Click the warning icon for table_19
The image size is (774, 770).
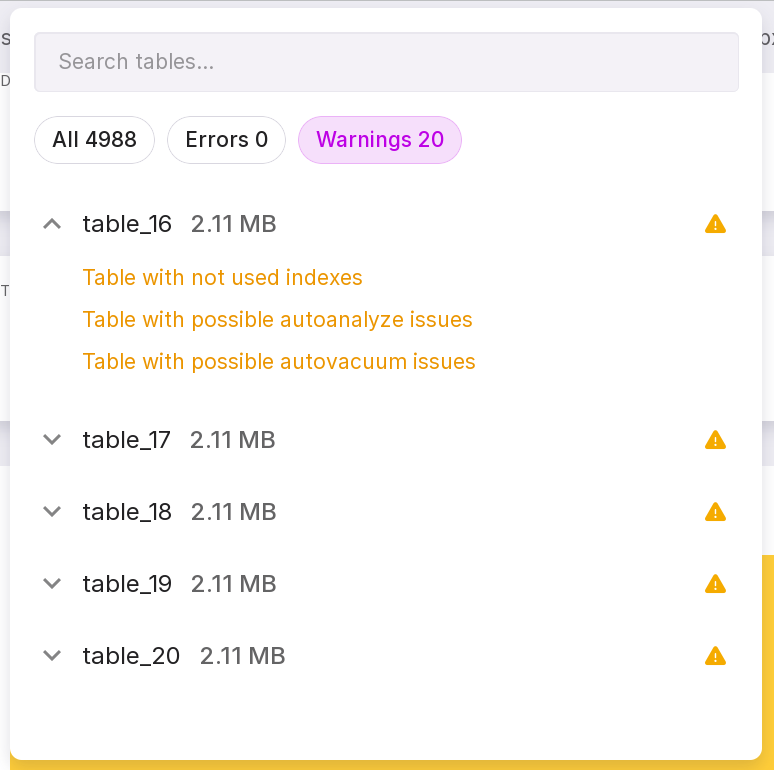click(715, 584)
